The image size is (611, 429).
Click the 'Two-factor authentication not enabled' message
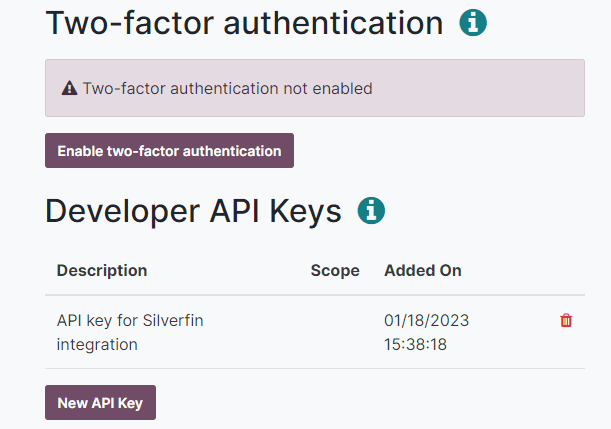(x=227, y=88)
